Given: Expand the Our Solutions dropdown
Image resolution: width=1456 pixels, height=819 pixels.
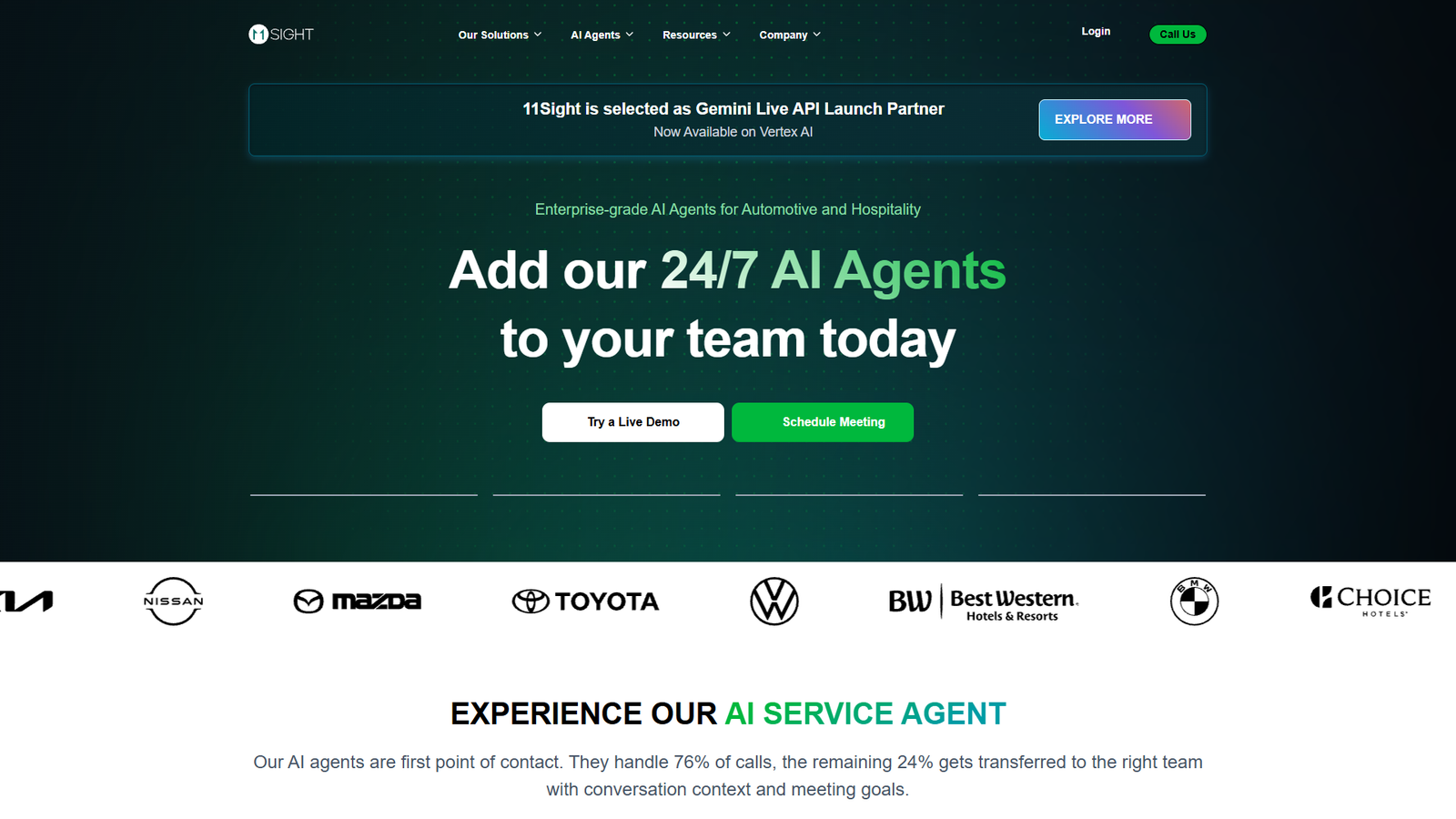Looking at the screenshot, I should coord(500,35).
